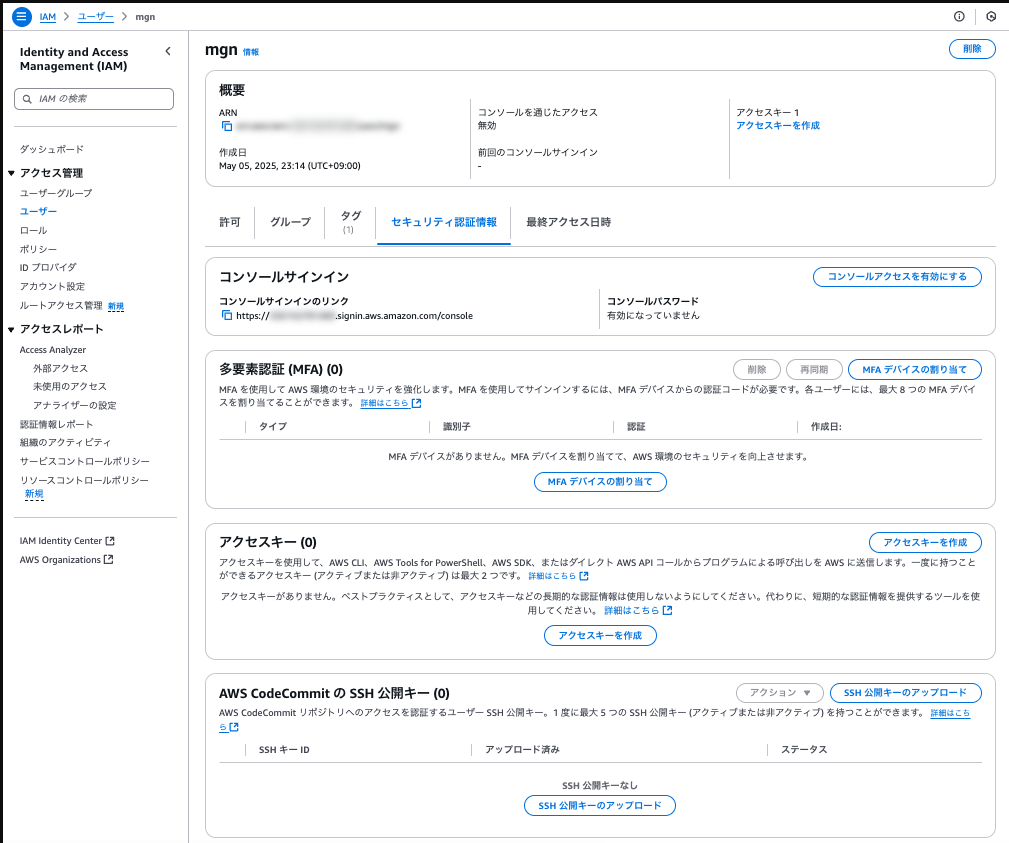This screenshot has height=843, width=1009.
Task: Open 認証情報レポート in the sidebar
Action: (57, 424)
